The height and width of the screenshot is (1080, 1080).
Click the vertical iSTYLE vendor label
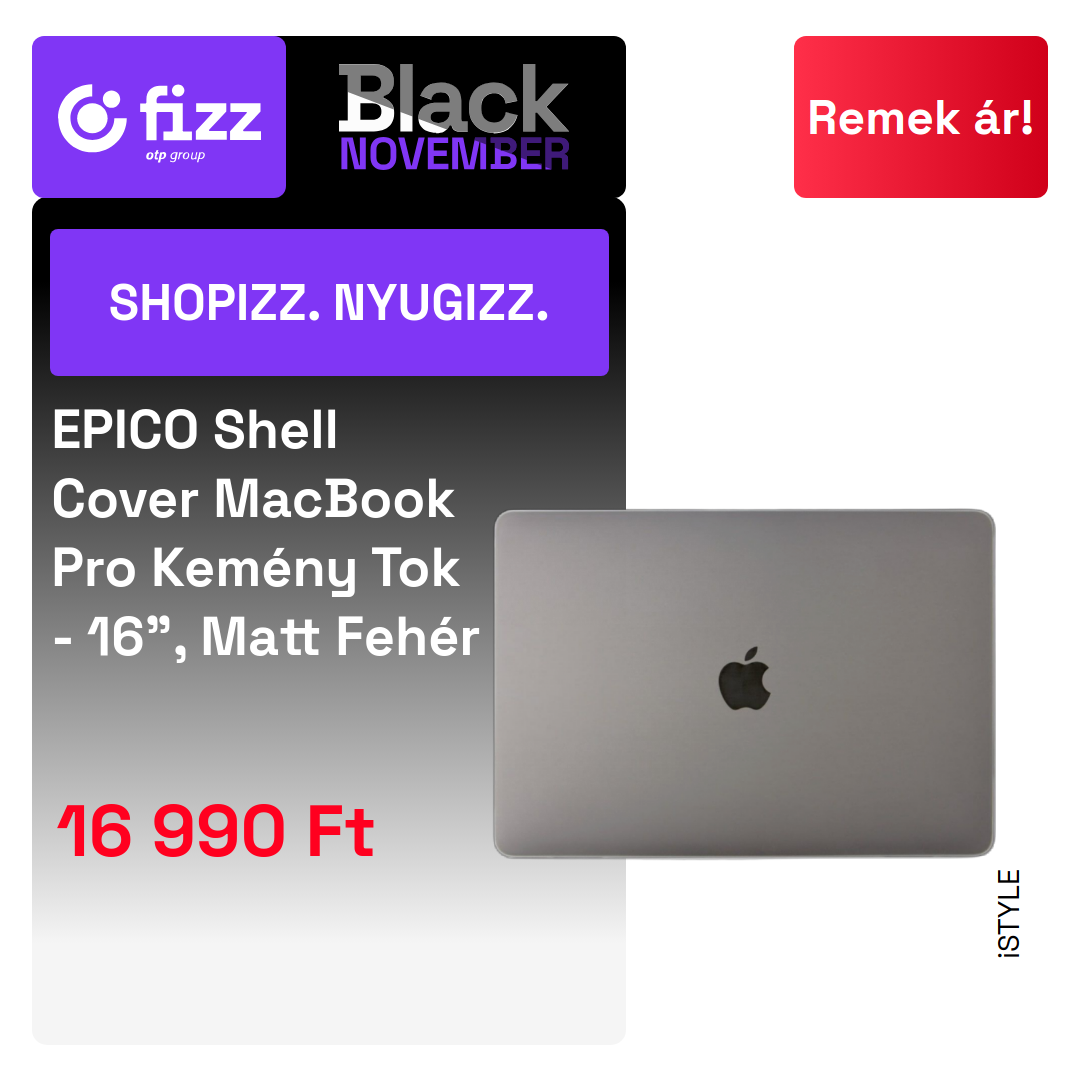[x=1009, y=913]
